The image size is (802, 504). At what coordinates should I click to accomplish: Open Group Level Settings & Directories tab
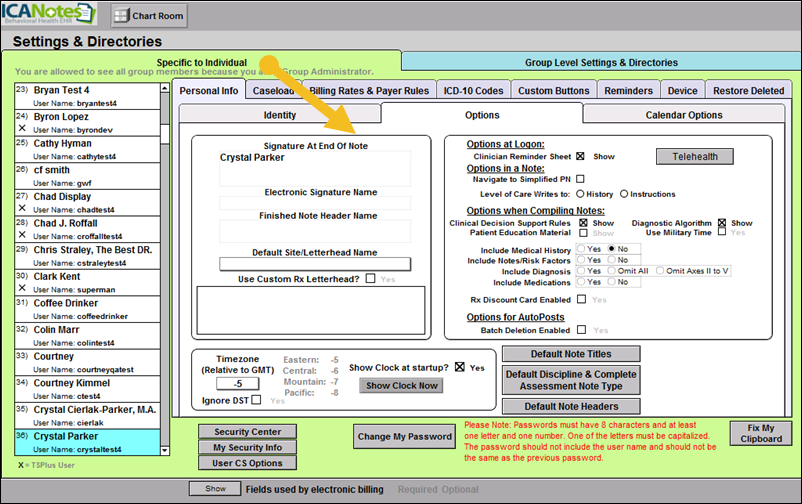600,62
